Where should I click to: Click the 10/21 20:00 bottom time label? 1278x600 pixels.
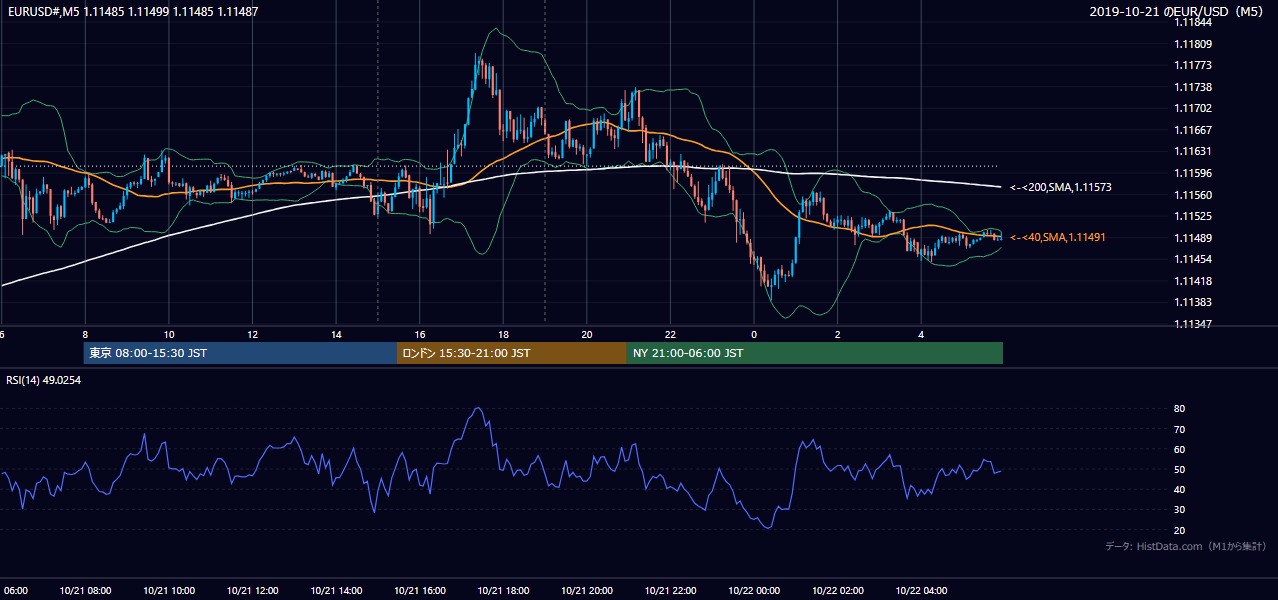587,591
